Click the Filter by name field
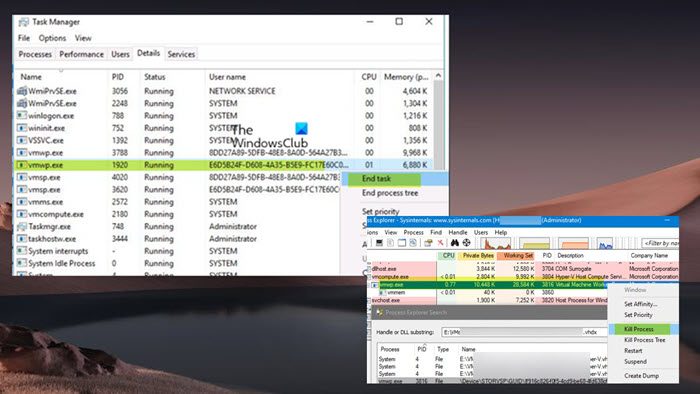Viewport: 700px width, 394px height. tap(660, 243)
